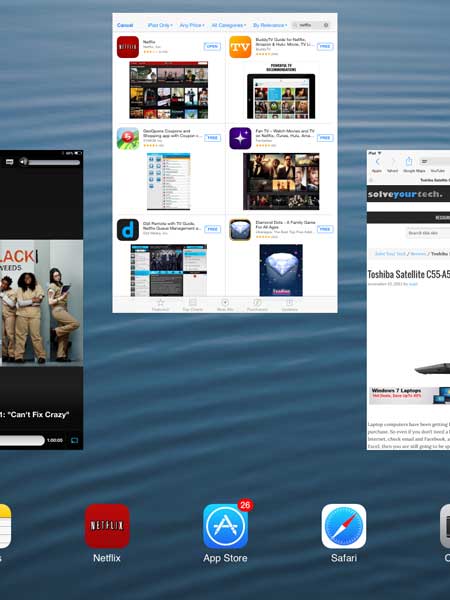Tap the purple Fan TV star icon
The image size is (450, 600).
pos(240,138)
